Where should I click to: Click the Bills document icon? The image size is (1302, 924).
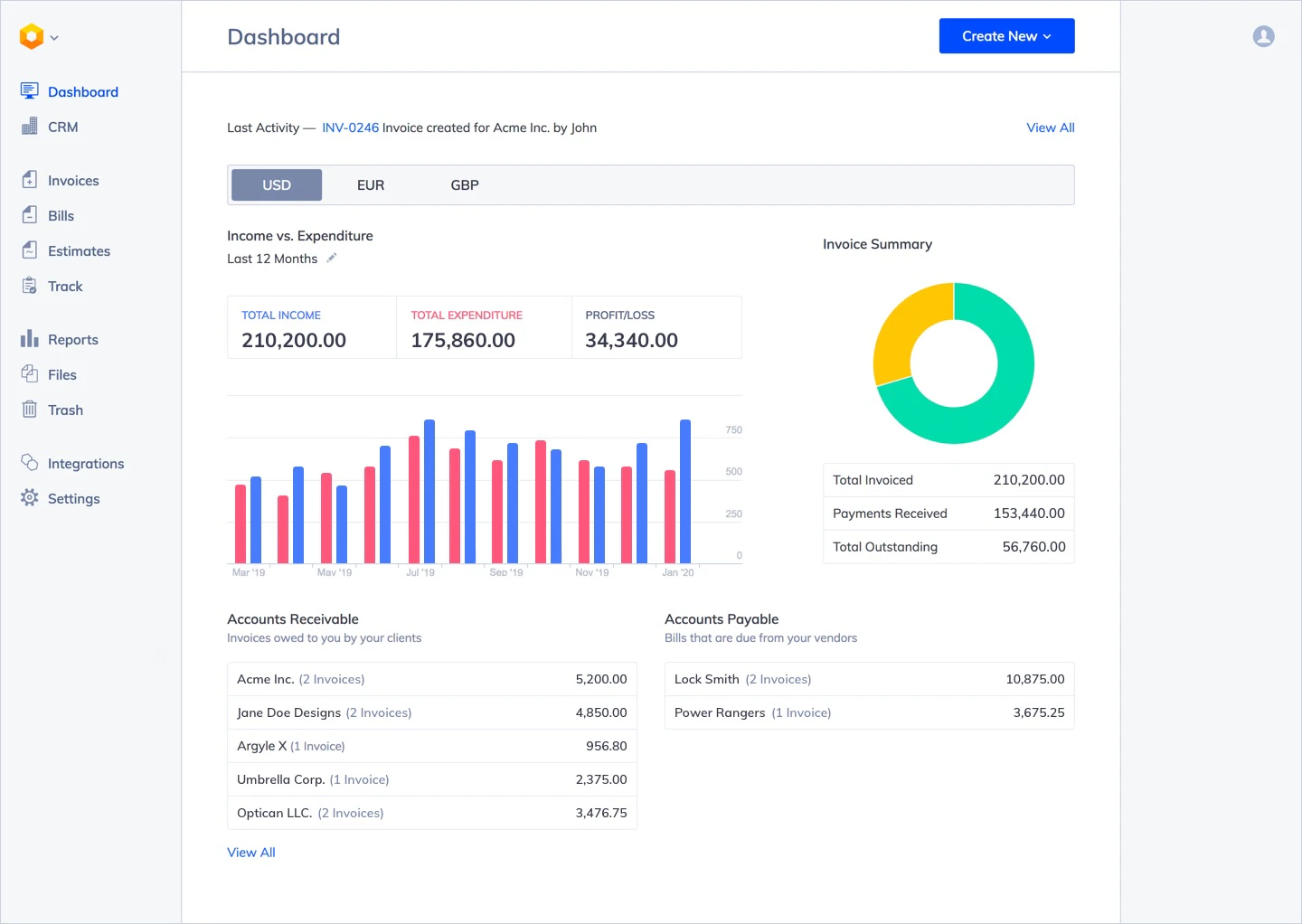tap(30, 215)
